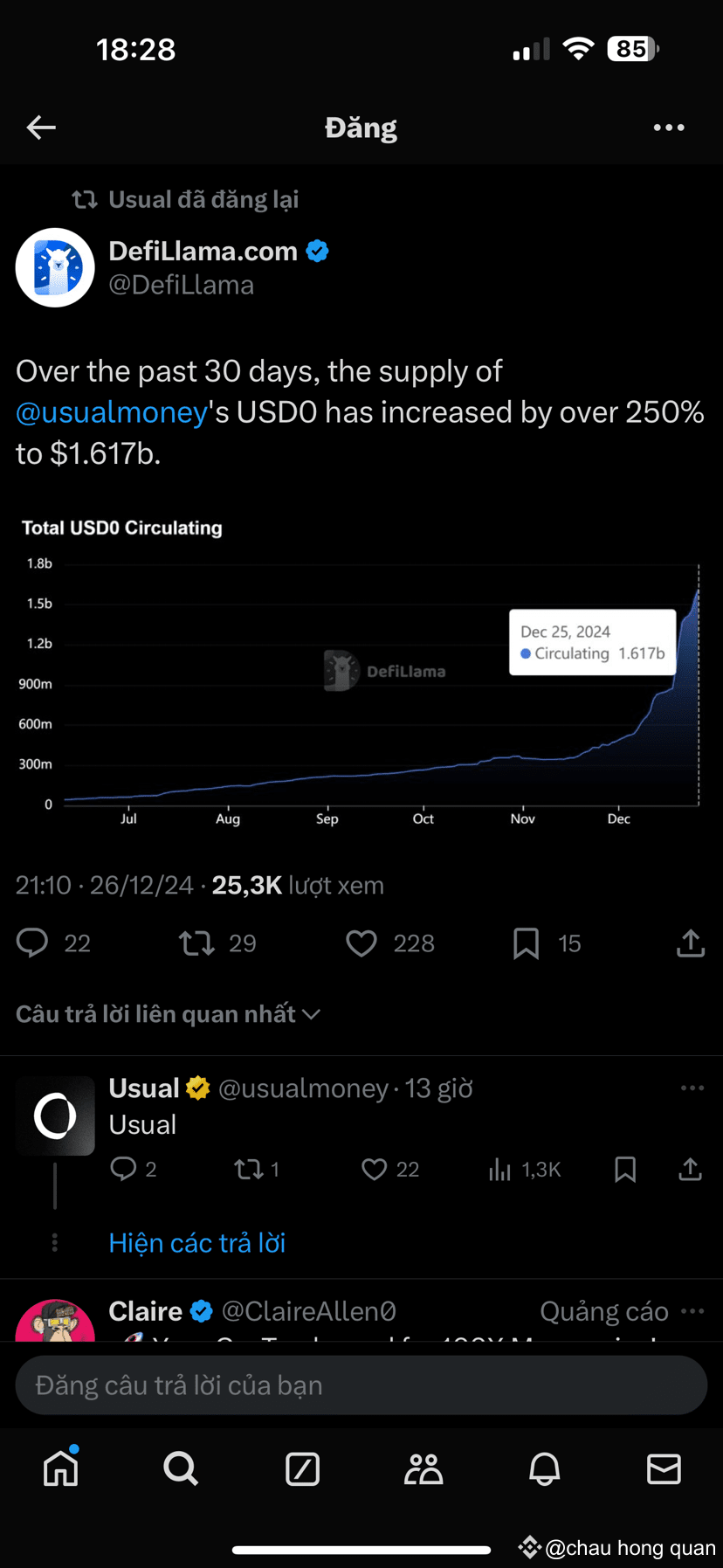The width and height of the screenshot is (723, 1568).
Task: Repost the DefiLlama tweet
Action: pyautogui.click(x=197, y=943)
